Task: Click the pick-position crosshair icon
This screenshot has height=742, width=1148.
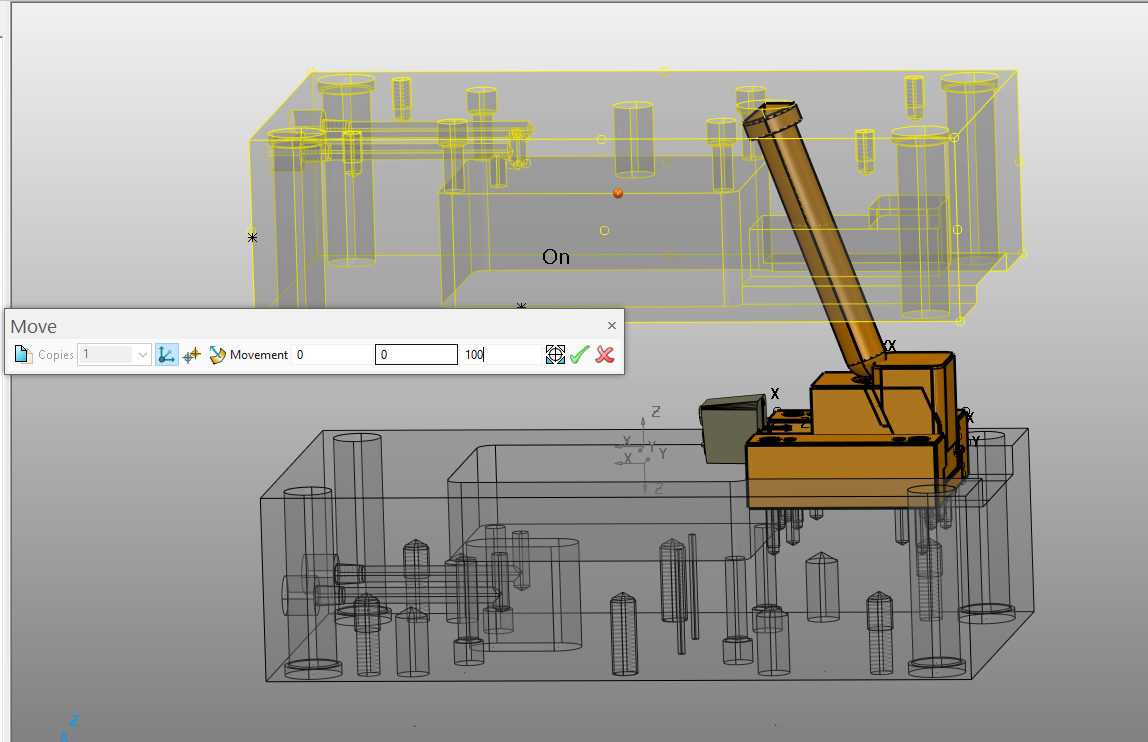Action: pos(556,354)
